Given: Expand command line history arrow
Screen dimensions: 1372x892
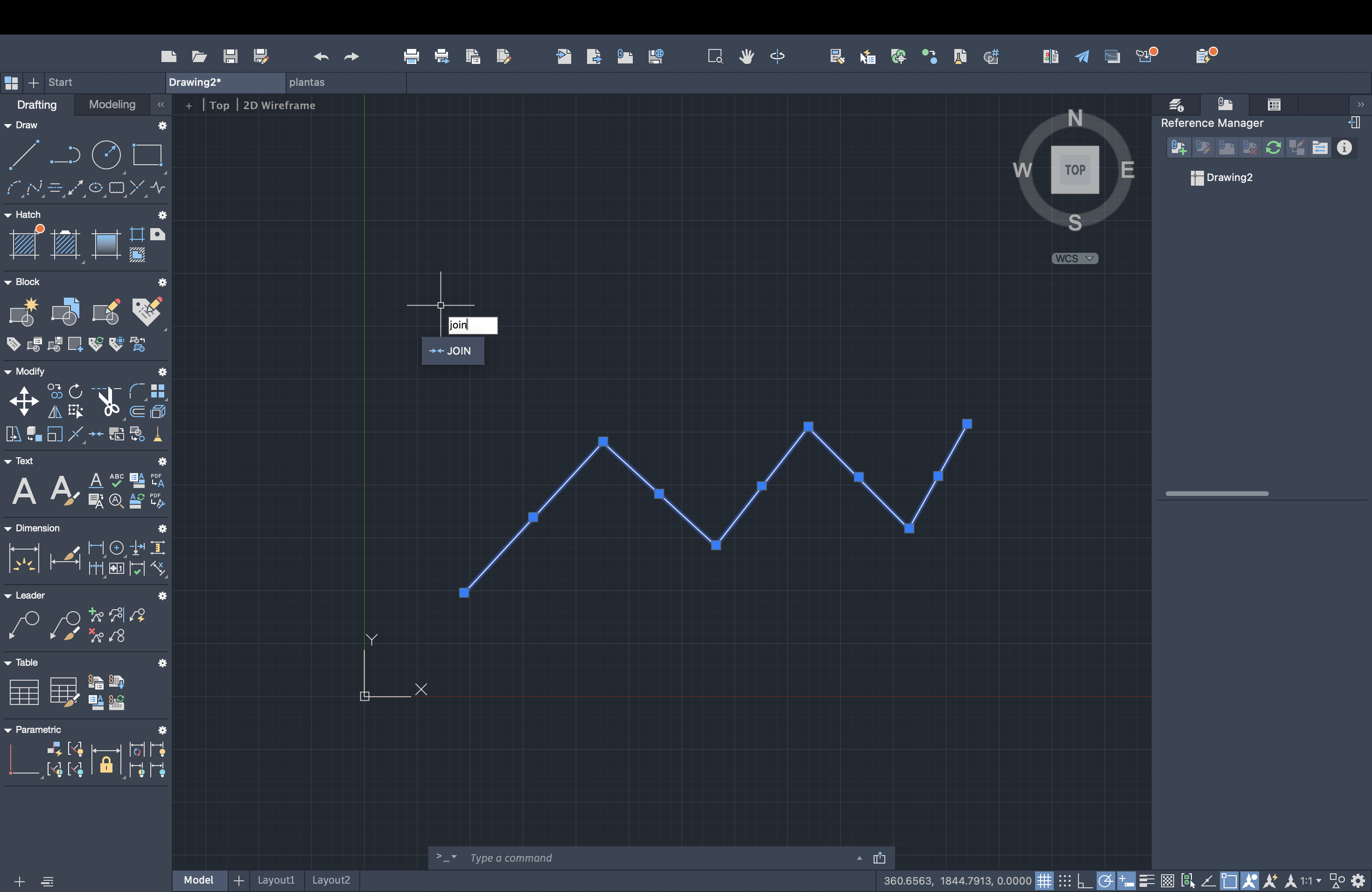Looking at the screenshot, I should tap(859, 858).
